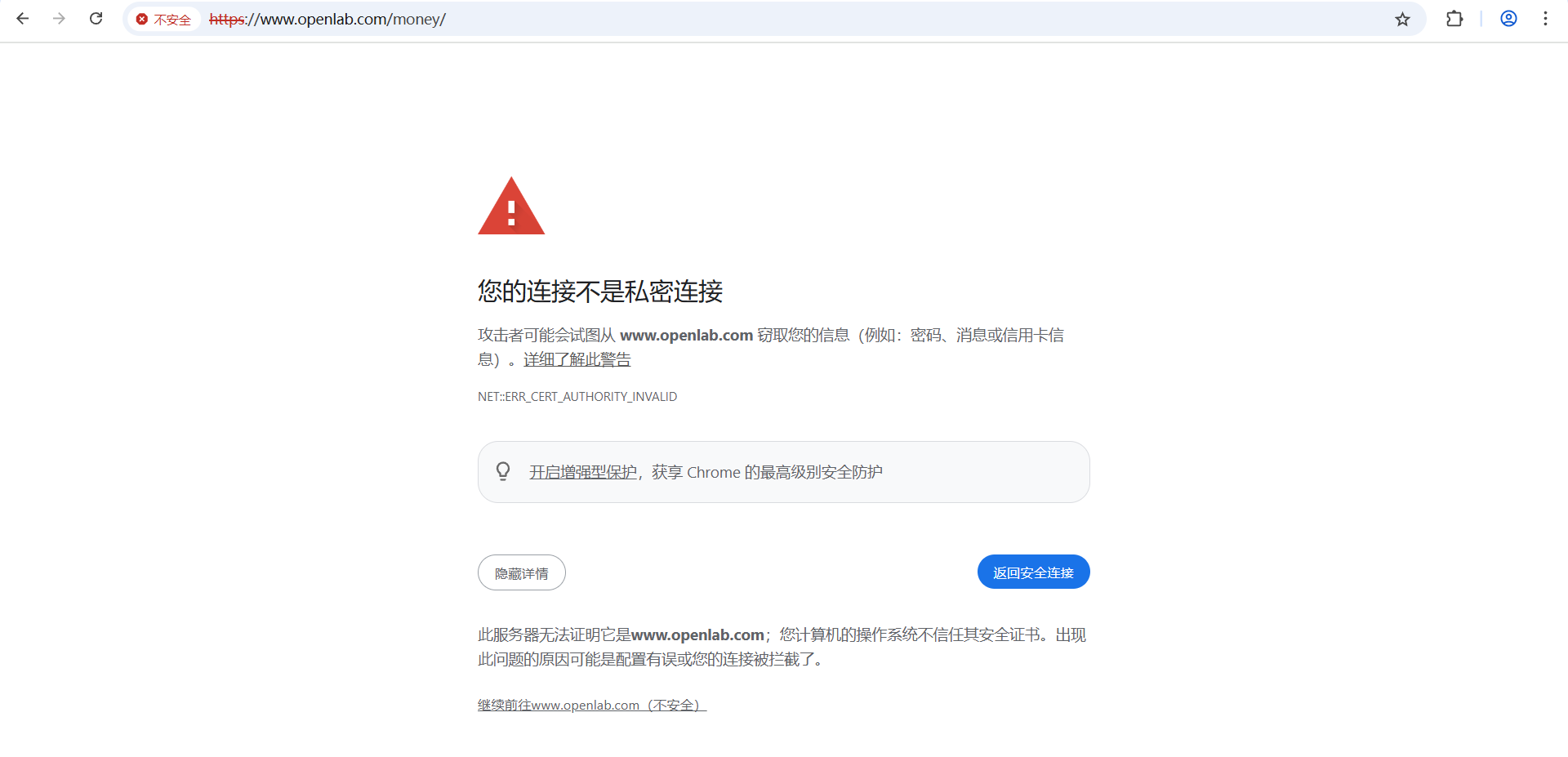Click the red warning triangle icon

coord(511,206)
